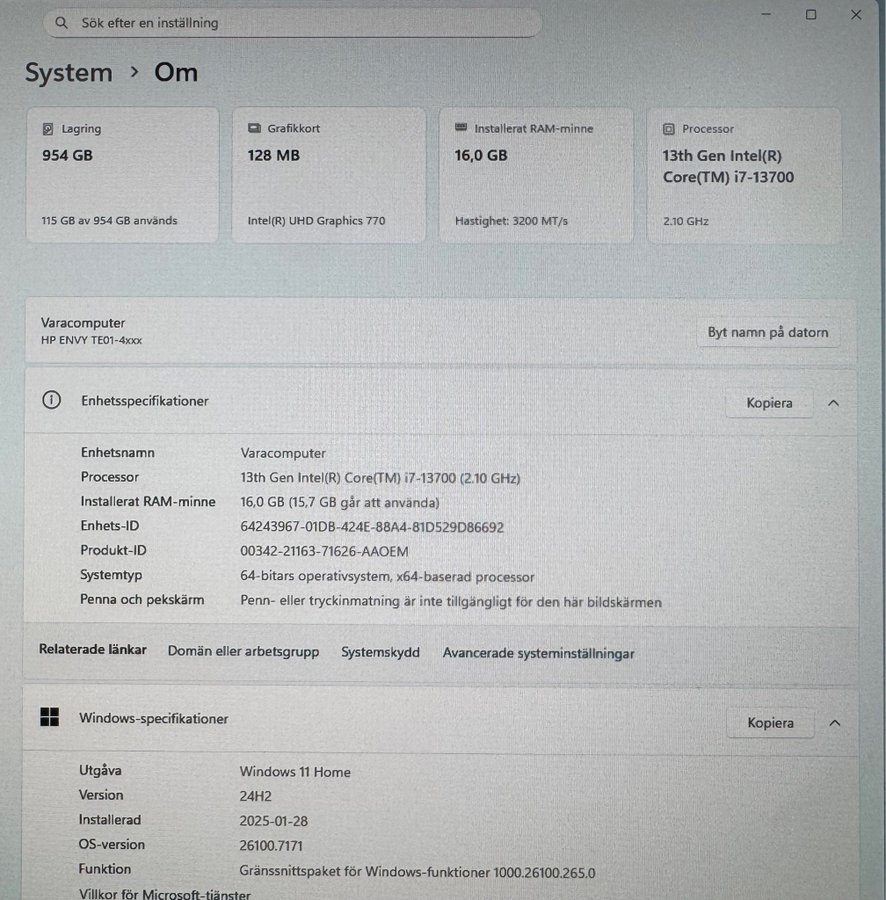This screenshot has width=886, height=900.
Task: Click the info icon beside Enhetsspecifikationer
Action: tap(51, 400)
